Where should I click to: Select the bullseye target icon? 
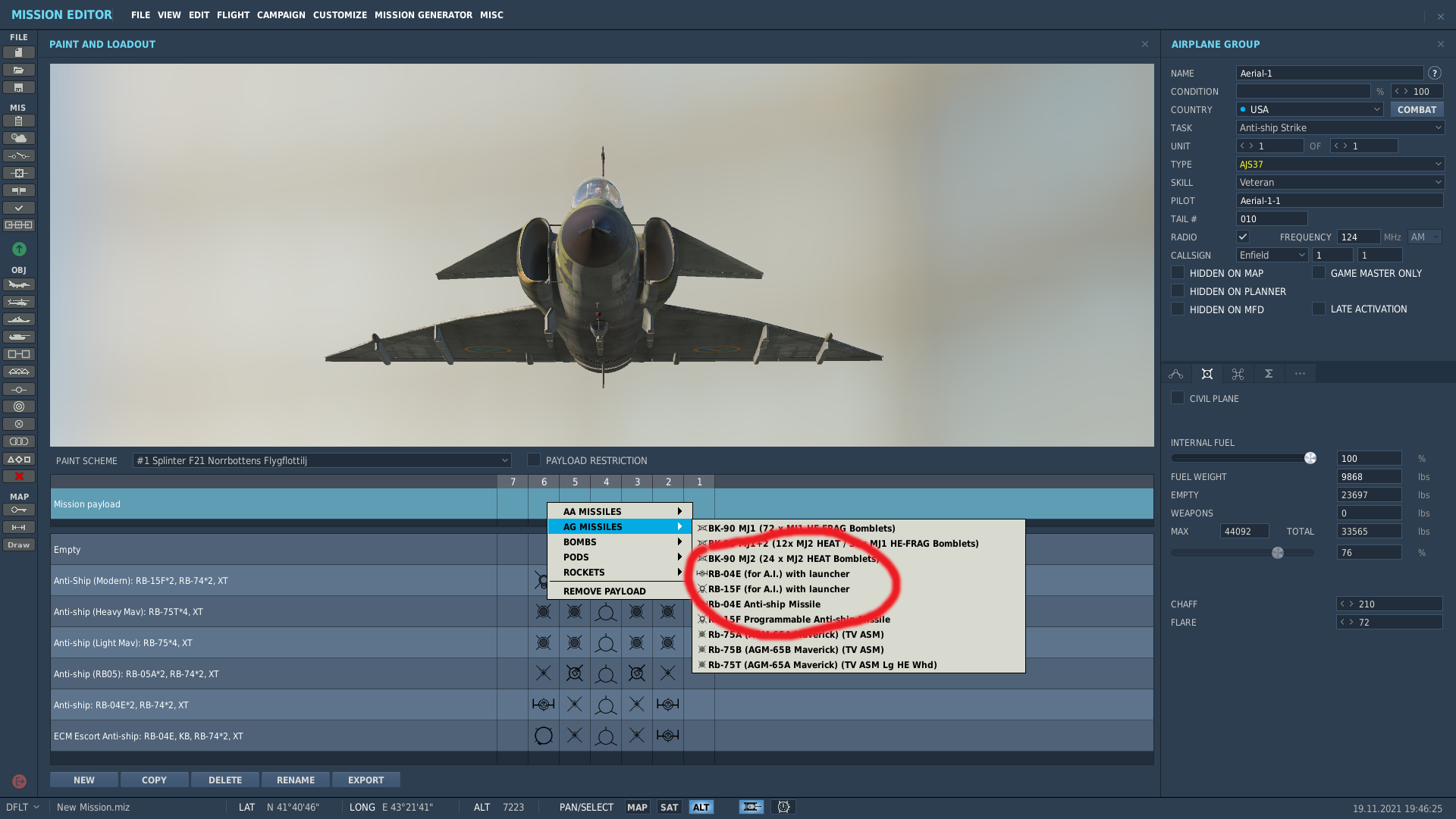pos(19,406)
